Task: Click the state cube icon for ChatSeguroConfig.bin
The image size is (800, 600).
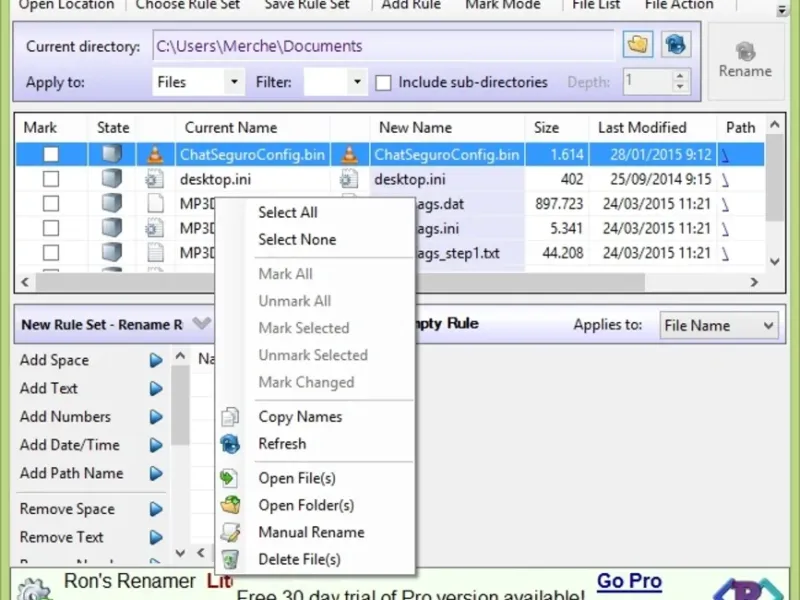Action: pos(112,154)
